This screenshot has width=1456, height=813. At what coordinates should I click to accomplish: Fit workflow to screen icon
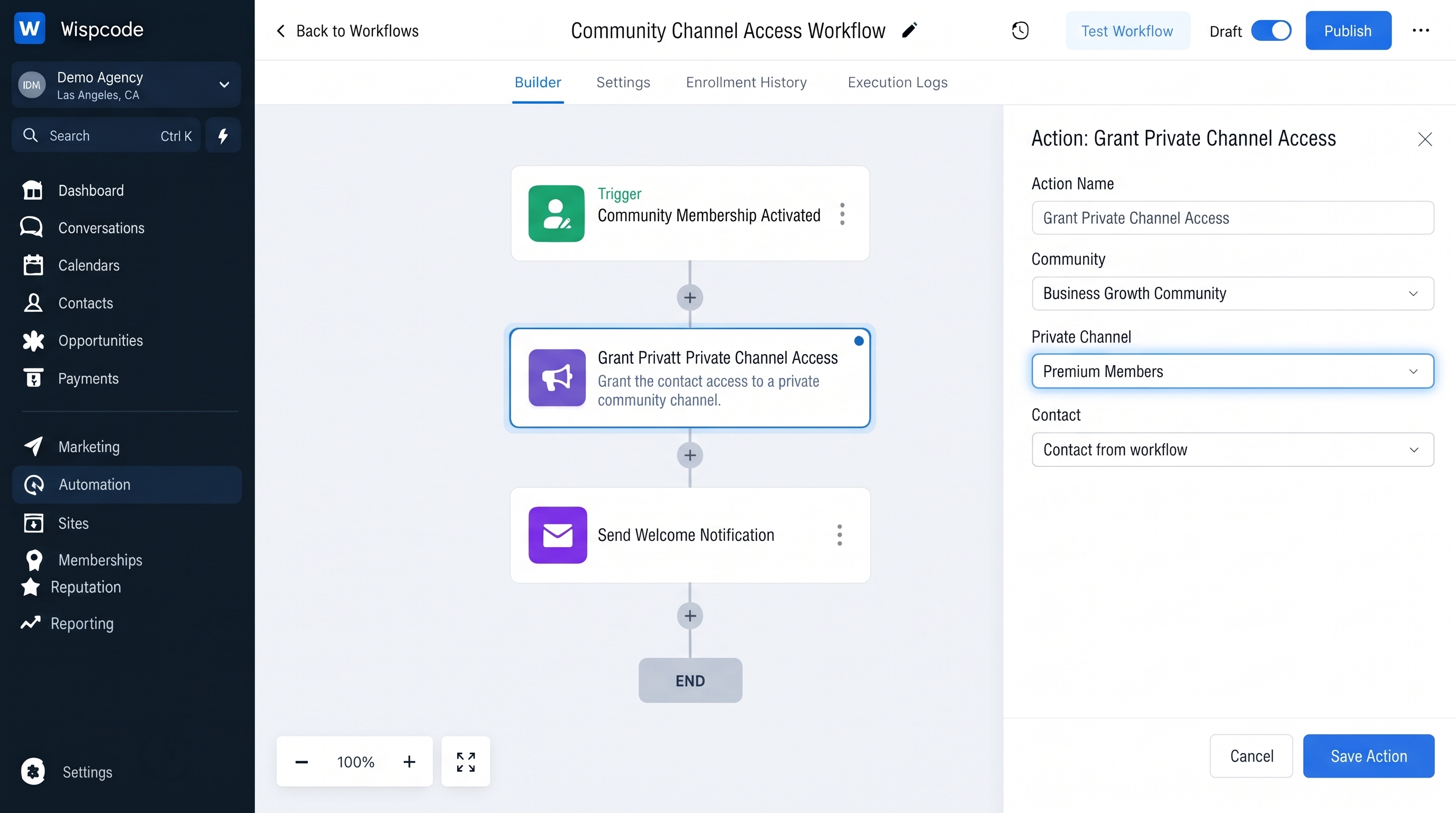pyautogui.click(x=466, y=762)
